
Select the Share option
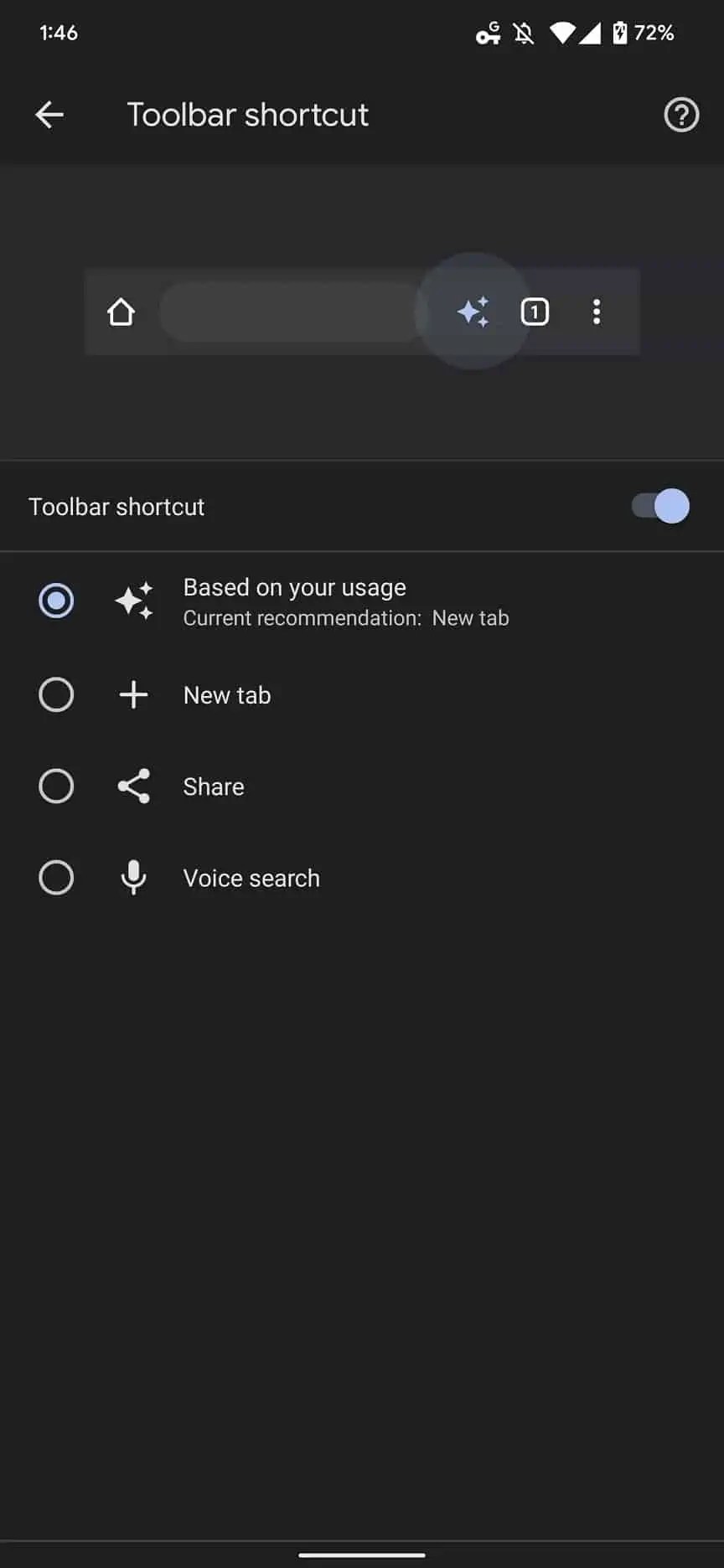click(55, 786)
